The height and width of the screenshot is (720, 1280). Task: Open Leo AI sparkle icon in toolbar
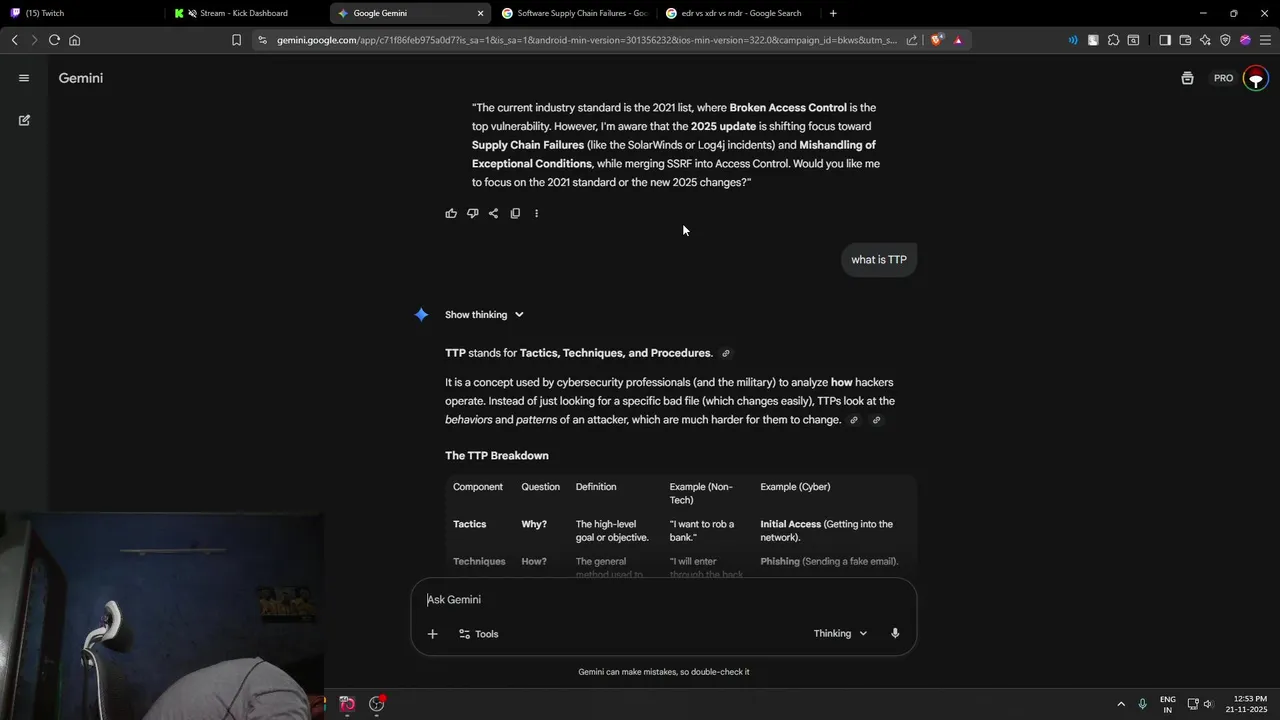1205,40
